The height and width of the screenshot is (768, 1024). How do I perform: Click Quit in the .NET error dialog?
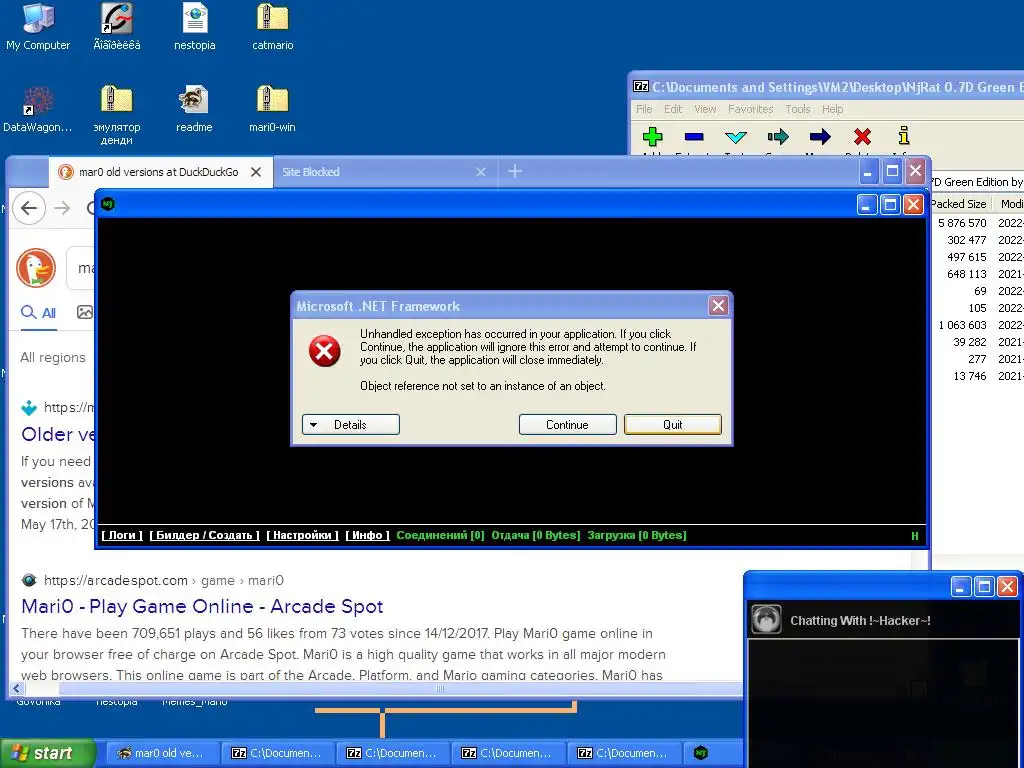click(673, 424)
